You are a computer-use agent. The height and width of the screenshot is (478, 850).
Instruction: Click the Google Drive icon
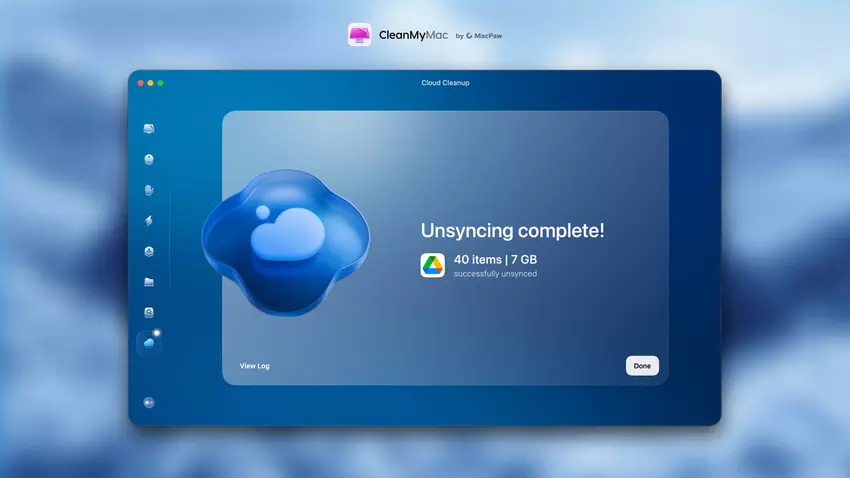[433, 266]
